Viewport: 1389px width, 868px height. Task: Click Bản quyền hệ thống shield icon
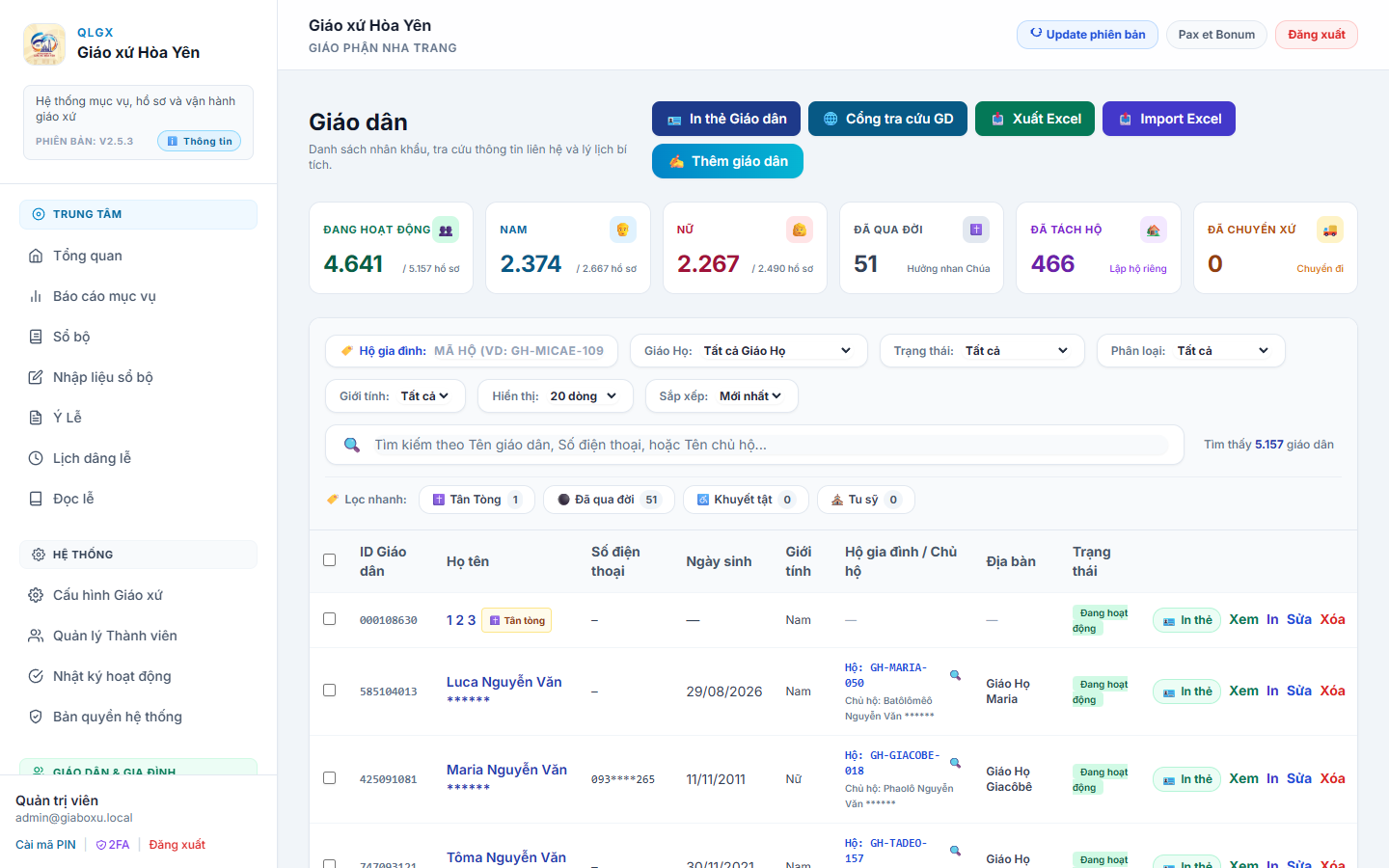coord(36,717)
